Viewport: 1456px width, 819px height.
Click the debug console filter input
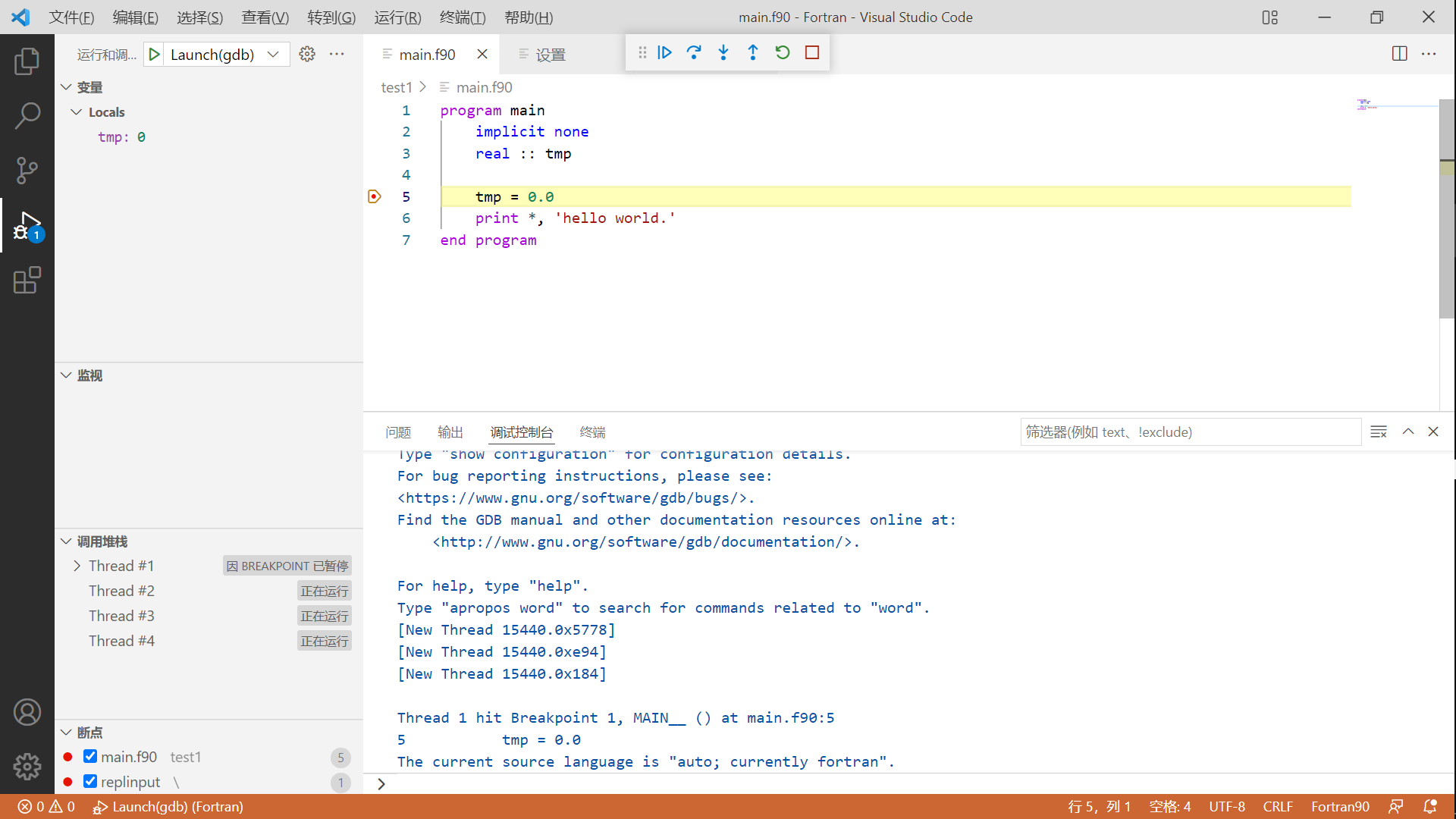[1189, 432]
